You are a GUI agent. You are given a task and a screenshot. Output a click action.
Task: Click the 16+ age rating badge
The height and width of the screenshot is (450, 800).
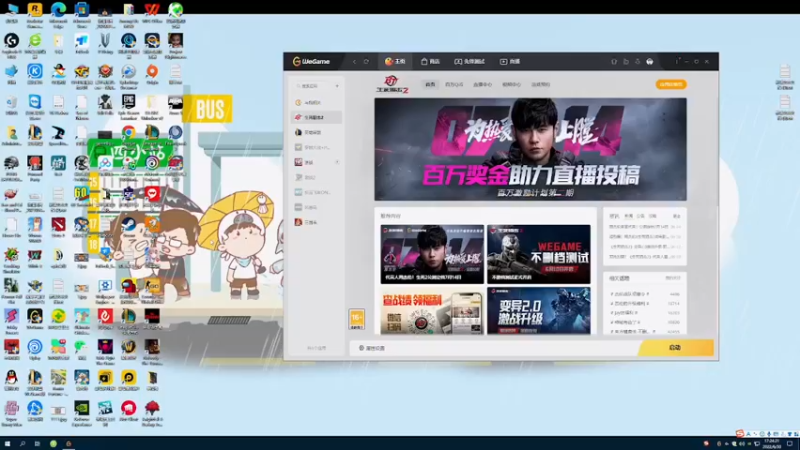[x=357, y=319]
